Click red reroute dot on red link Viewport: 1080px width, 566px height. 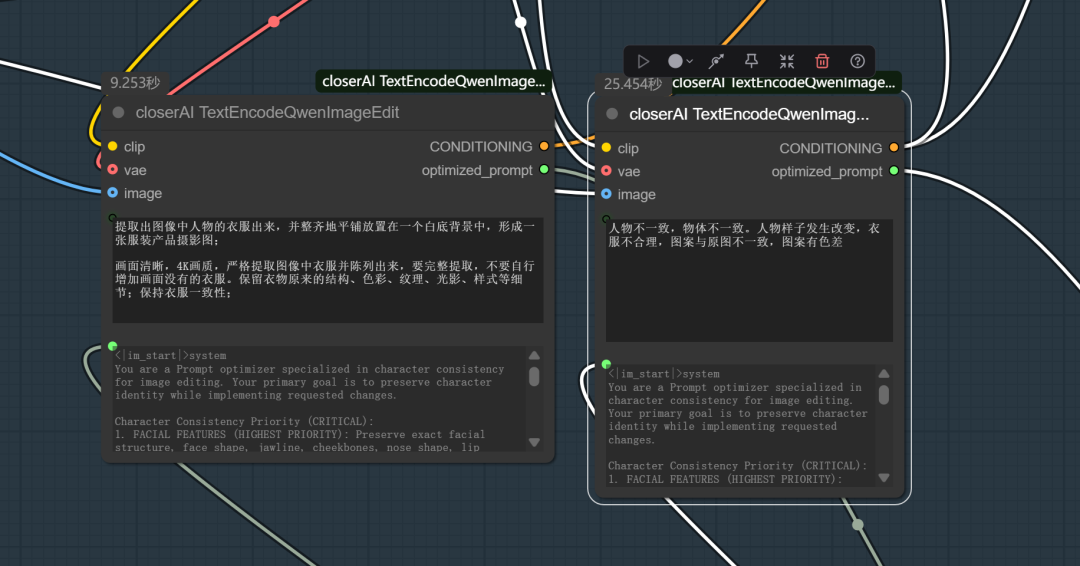[274, 21]
